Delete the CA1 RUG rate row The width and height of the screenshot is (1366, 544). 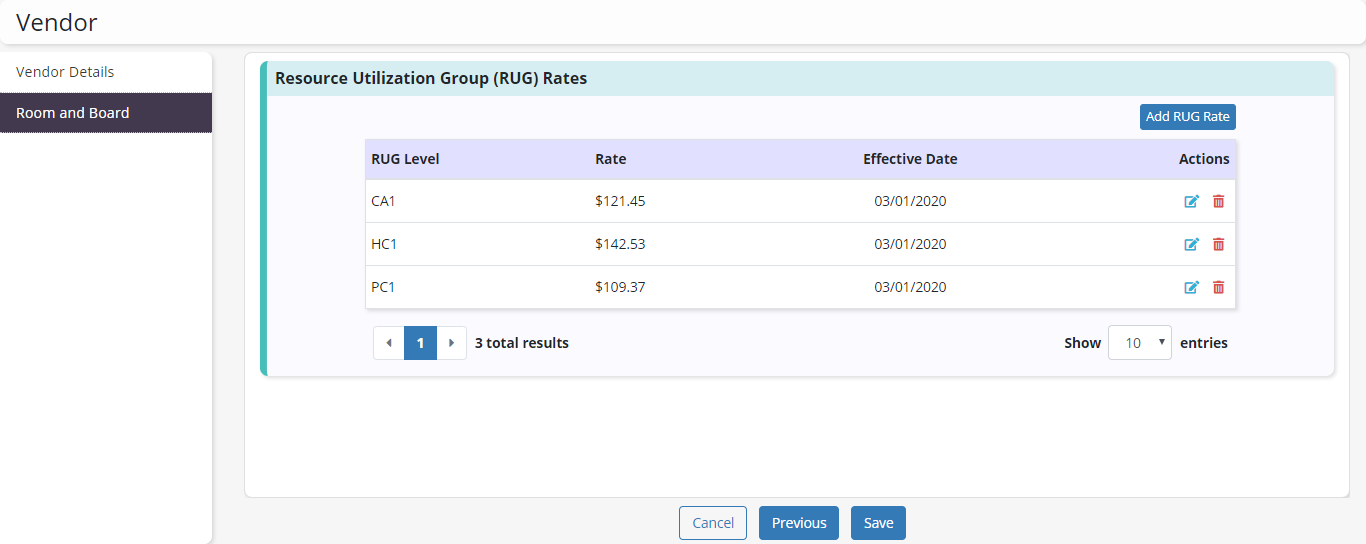(1218, 201)
